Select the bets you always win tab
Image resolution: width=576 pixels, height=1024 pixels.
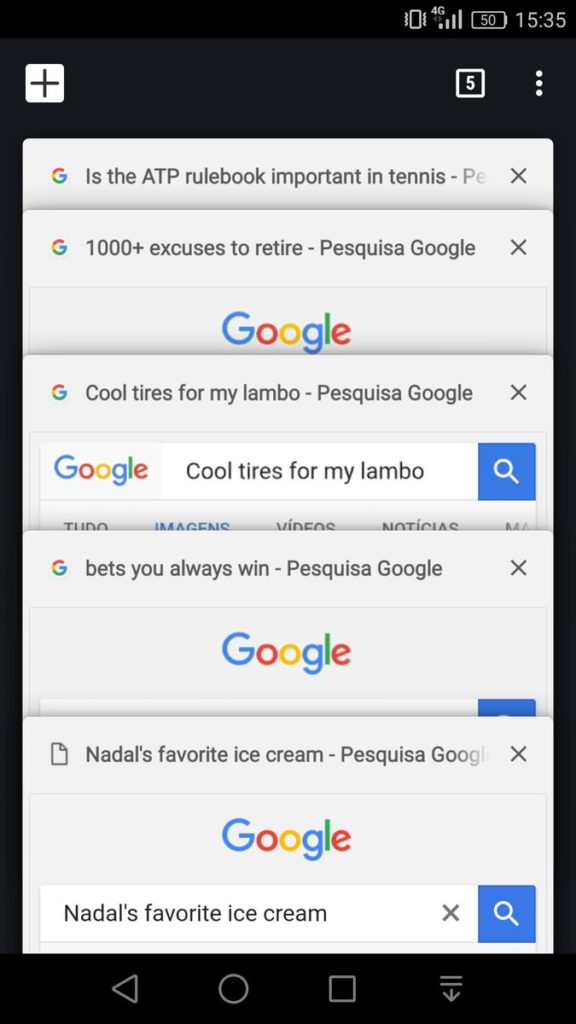point(264,569)
